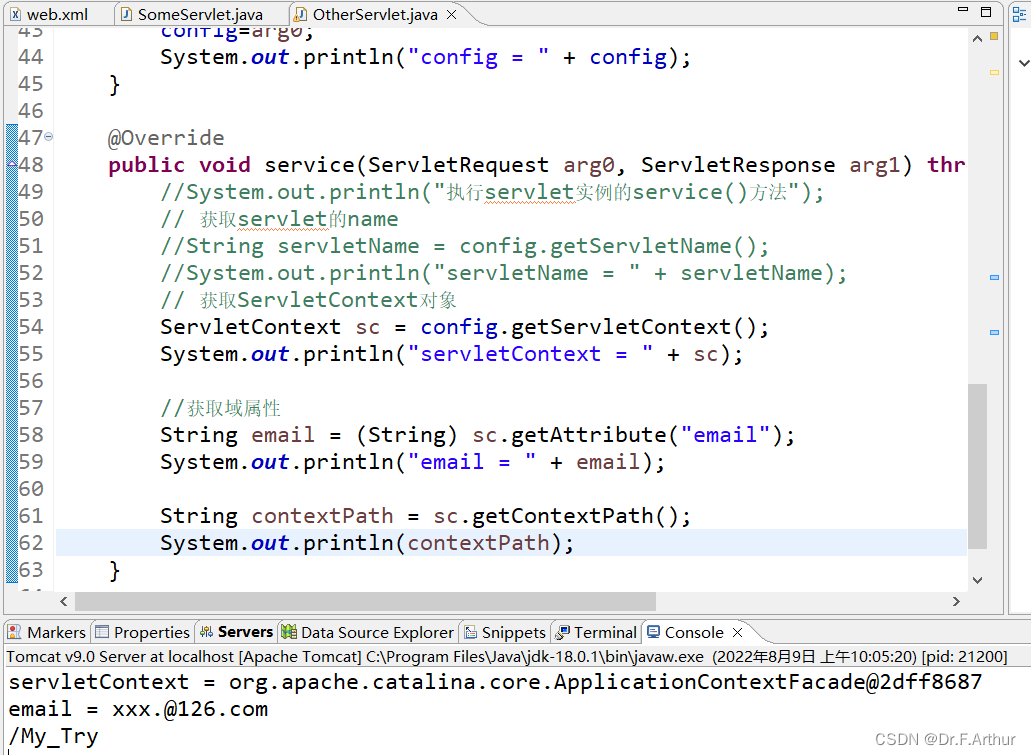The width and height of the screenshot is (1031, 755).
Task: Click line number 62 in the gutter
Action: [31, 543]
